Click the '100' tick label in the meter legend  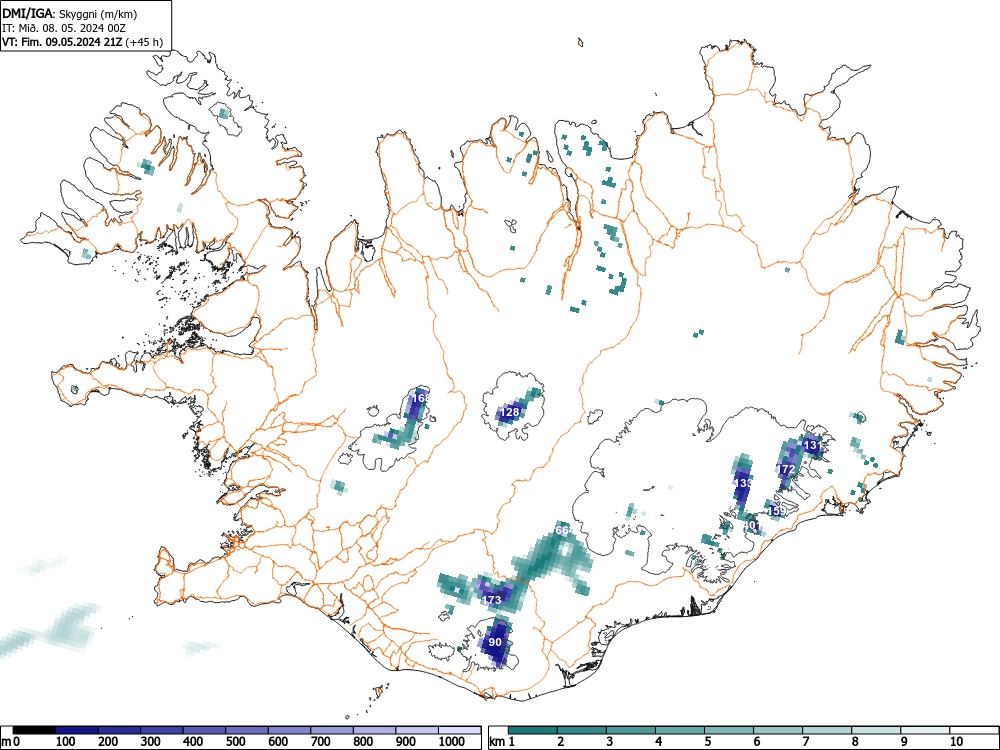(66, 742)
